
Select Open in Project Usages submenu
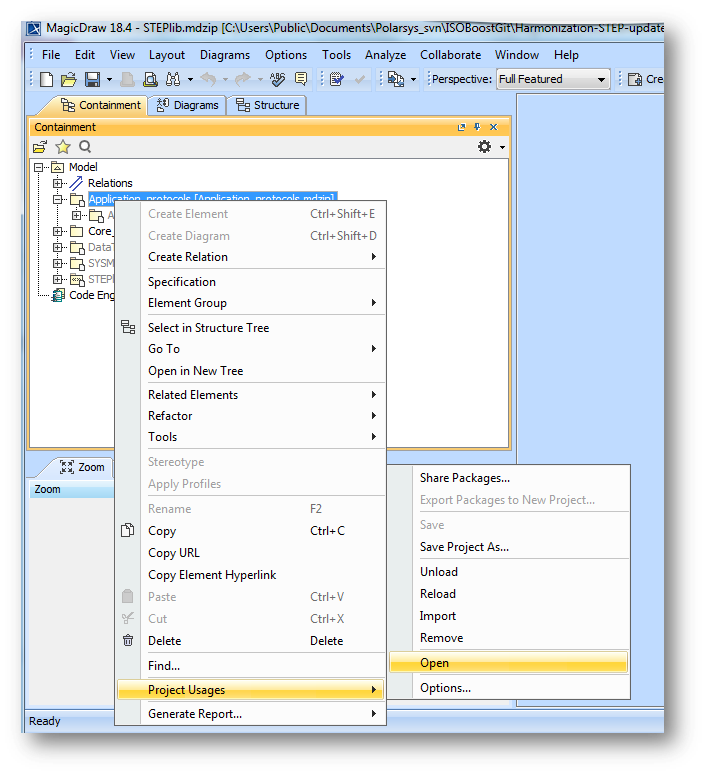point(435,663)
